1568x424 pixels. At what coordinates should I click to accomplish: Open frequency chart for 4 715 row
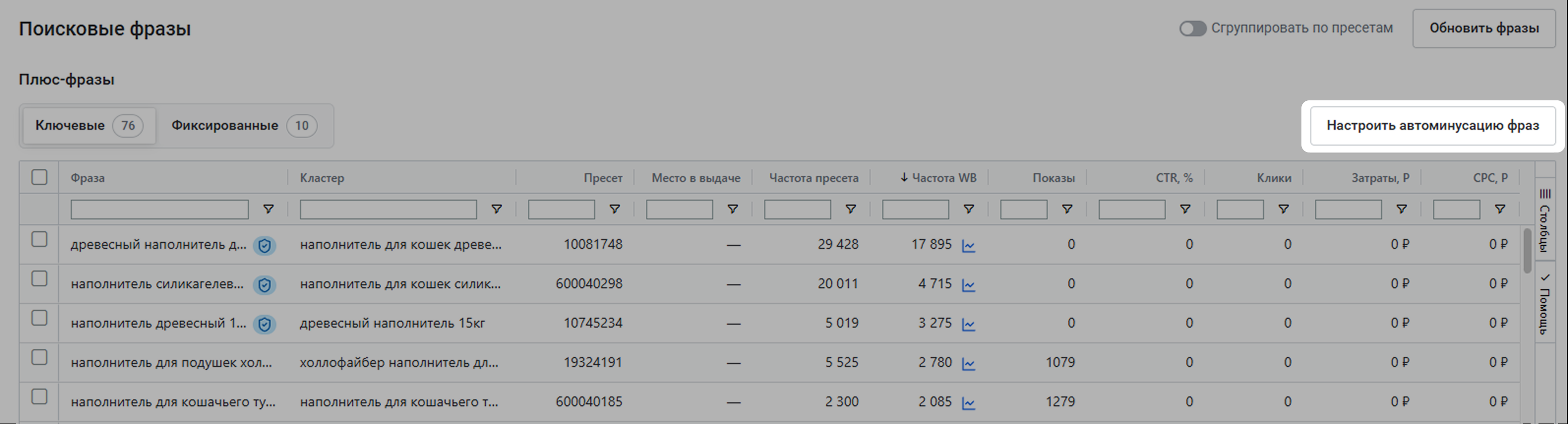[968, 285]
